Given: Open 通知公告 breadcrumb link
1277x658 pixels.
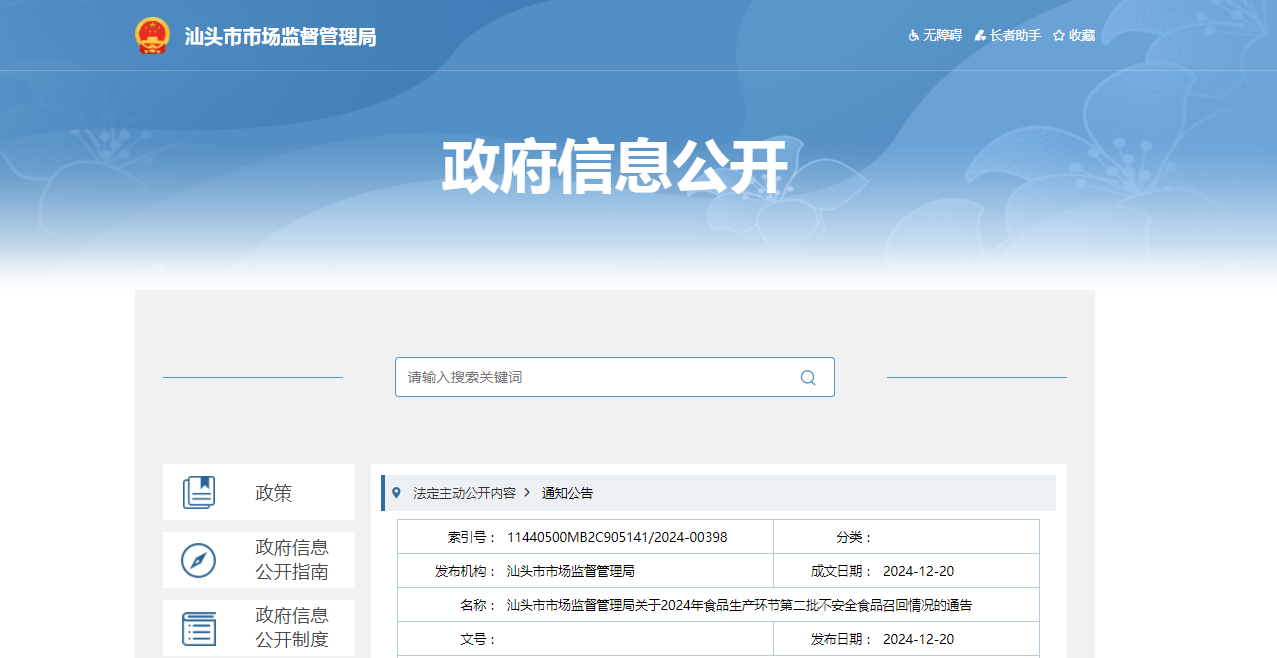Looking at the screenshot, I should tap(567, 493).
